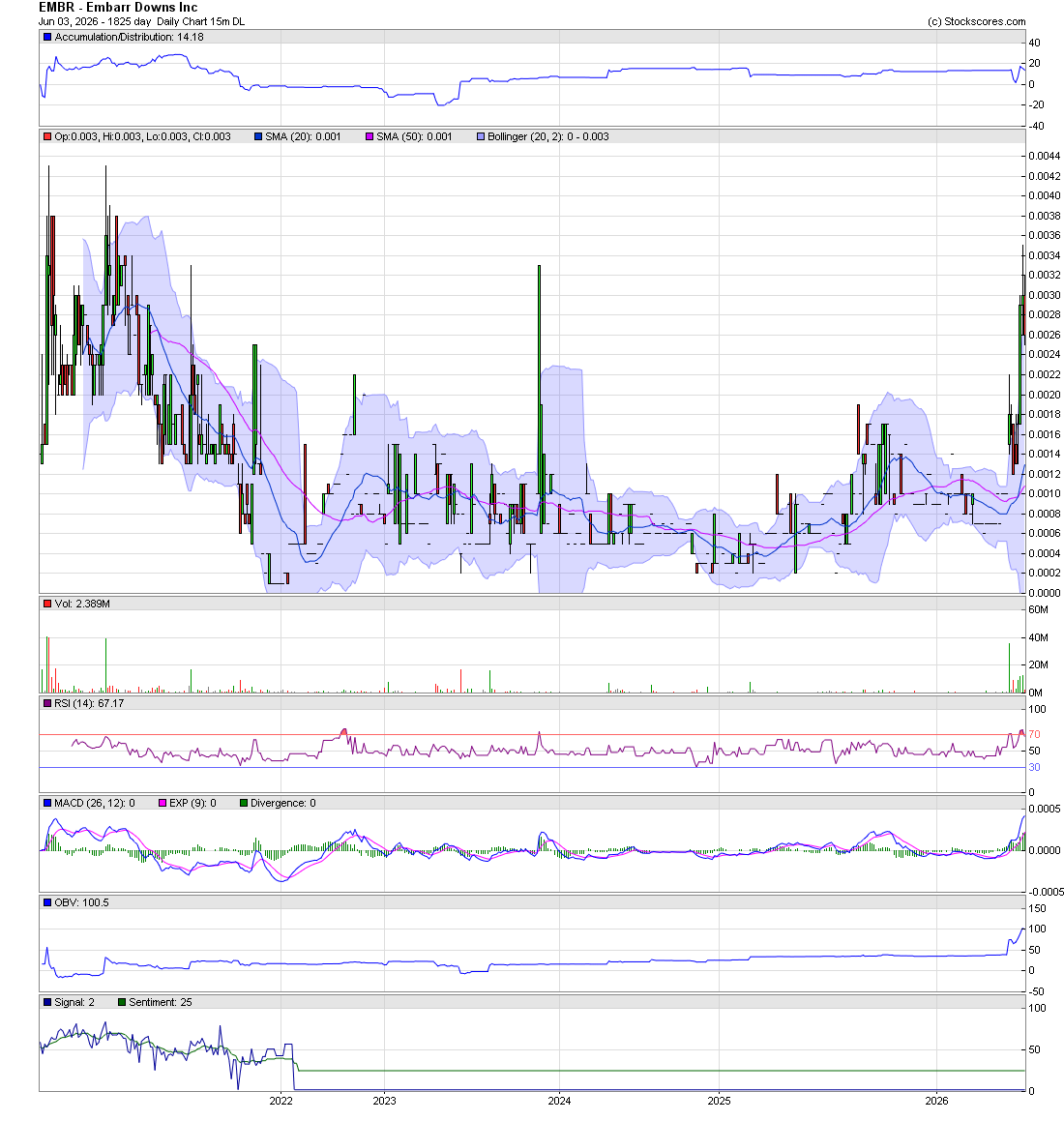Click the 2023 year label on time axis
The height and width of the screenshot is (1121, 1064).
[384, 1101]
